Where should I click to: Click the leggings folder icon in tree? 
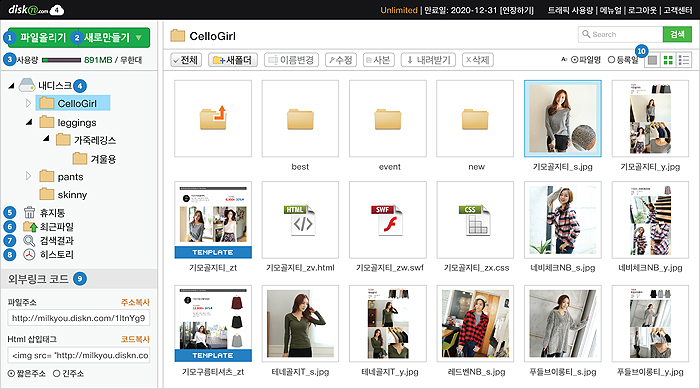point(46,122)
